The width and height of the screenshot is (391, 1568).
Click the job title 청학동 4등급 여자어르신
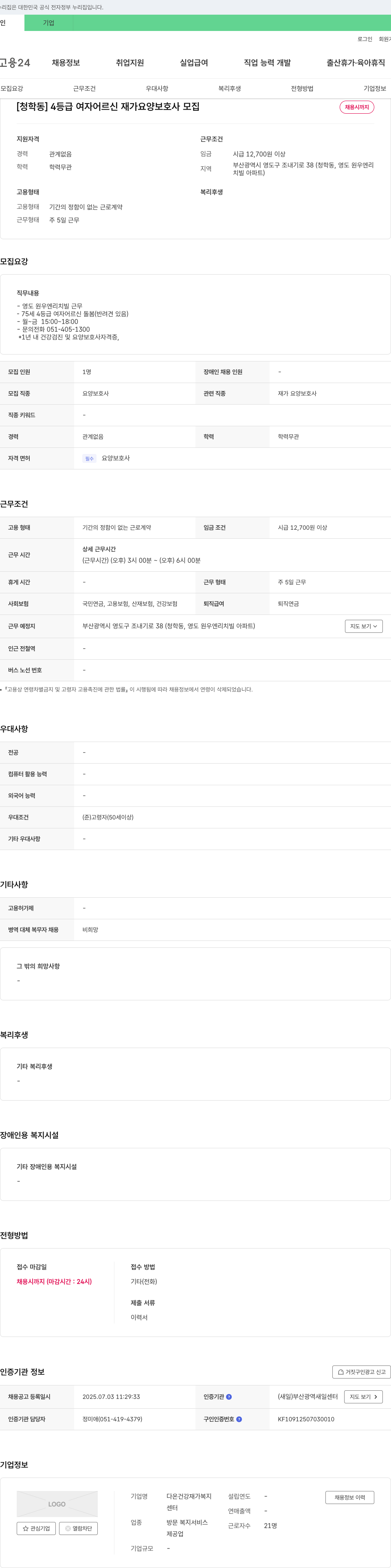tap(108, 106)
